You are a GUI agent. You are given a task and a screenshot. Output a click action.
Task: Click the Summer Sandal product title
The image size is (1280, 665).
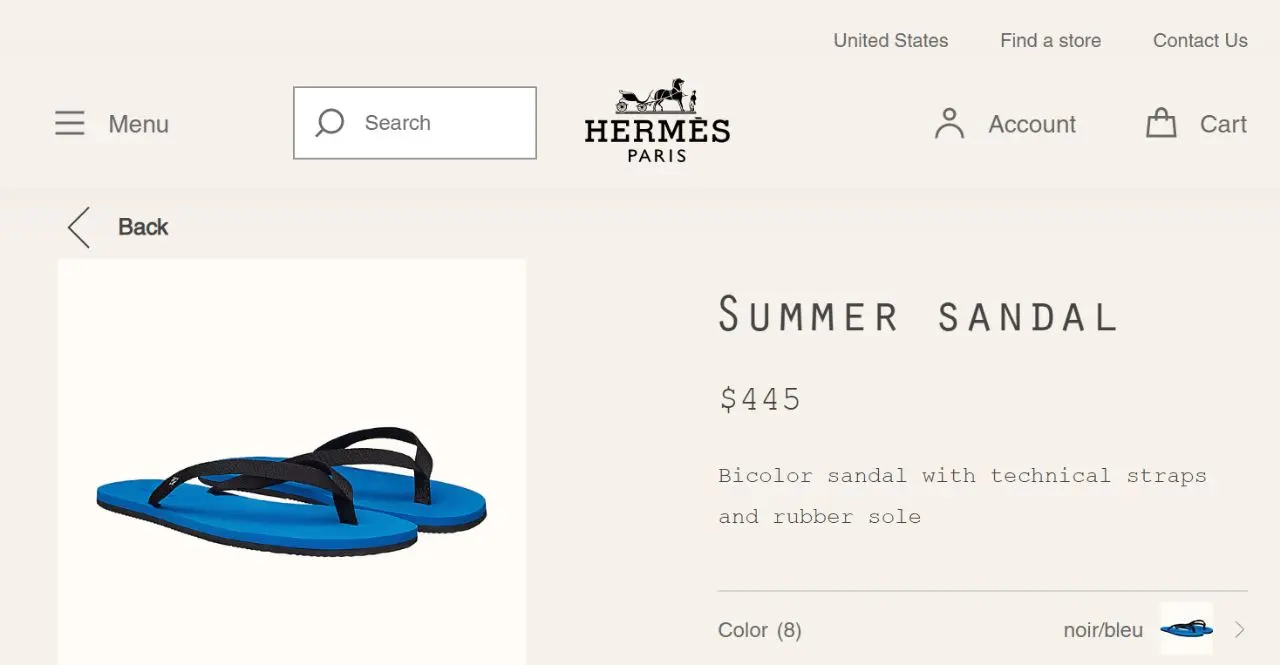917,315
